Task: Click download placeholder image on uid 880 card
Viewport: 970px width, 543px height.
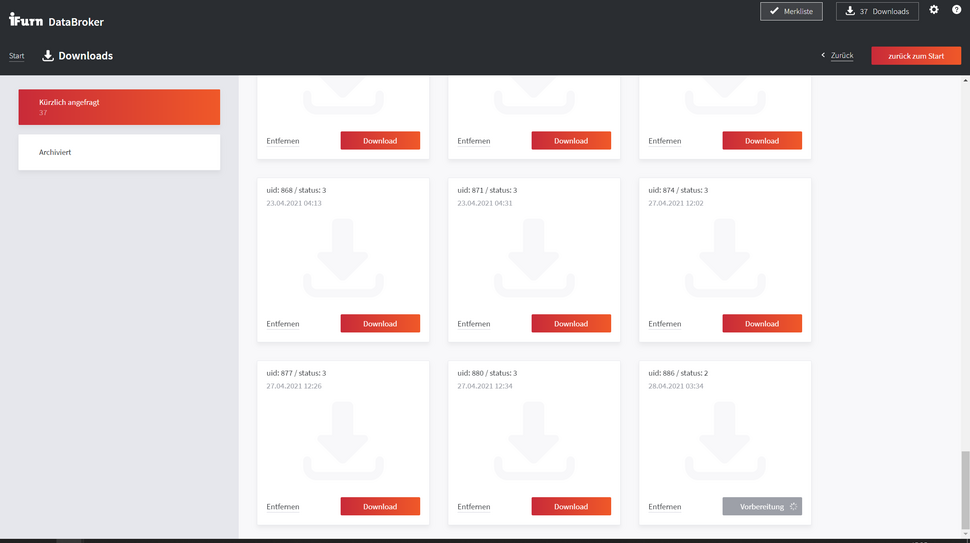Action: coord(534,441)
